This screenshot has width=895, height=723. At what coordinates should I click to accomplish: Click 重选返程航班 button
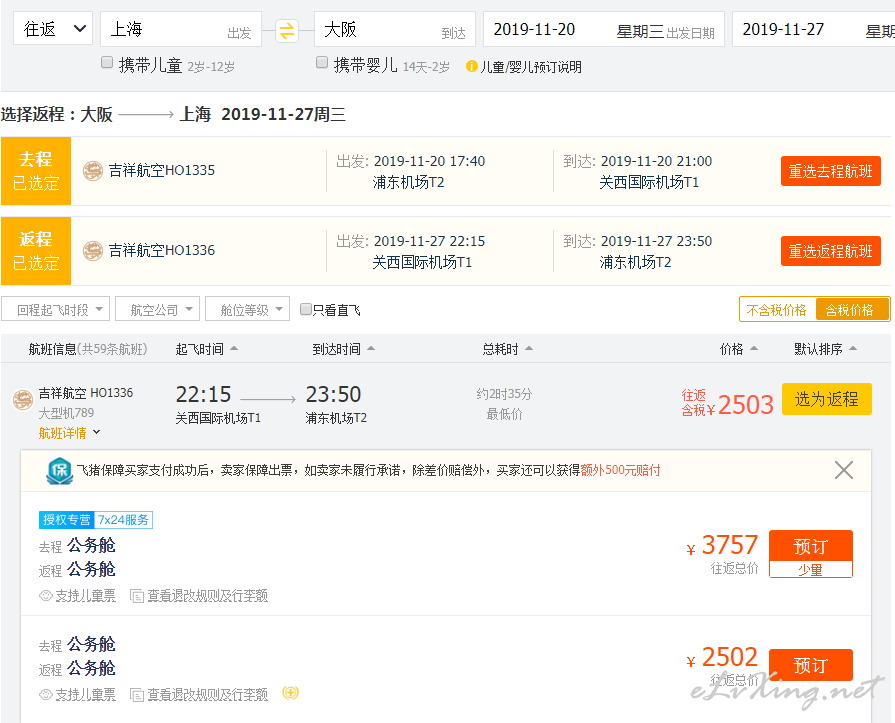click(x=831, y=251)
